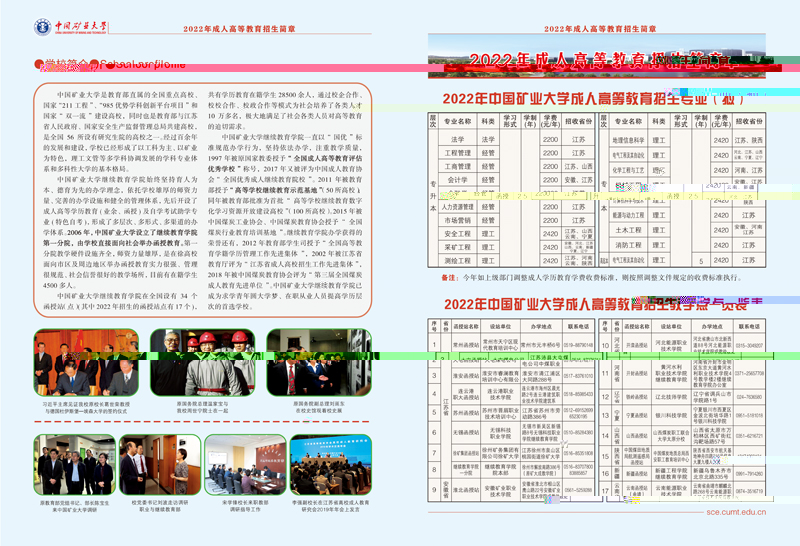Open the photo of secretary greeting a woman
This screenshot has width=800, height=546.
[x=160, y=465]
